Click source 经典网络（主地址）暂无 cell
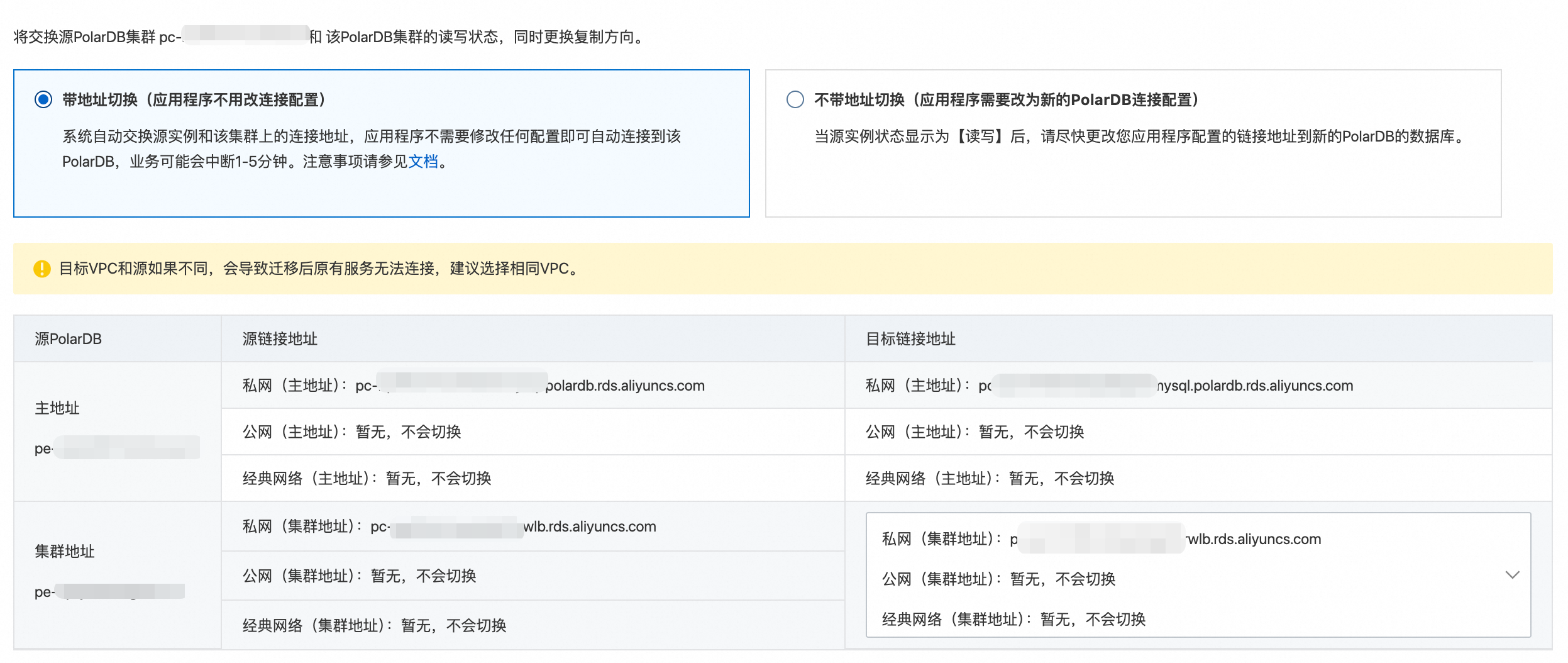The width and height of the screenshot is (1568, 663). click(533, 479)
